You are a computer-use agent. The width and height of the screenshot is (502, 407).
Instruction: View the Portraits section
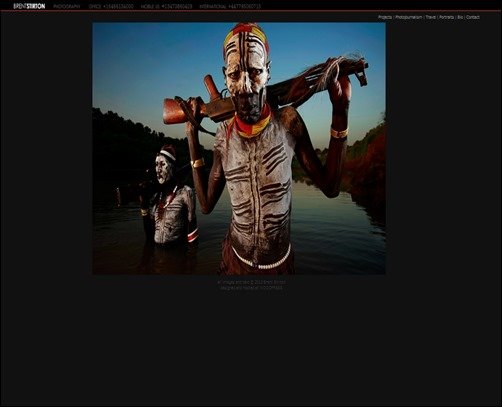(446, 17)
